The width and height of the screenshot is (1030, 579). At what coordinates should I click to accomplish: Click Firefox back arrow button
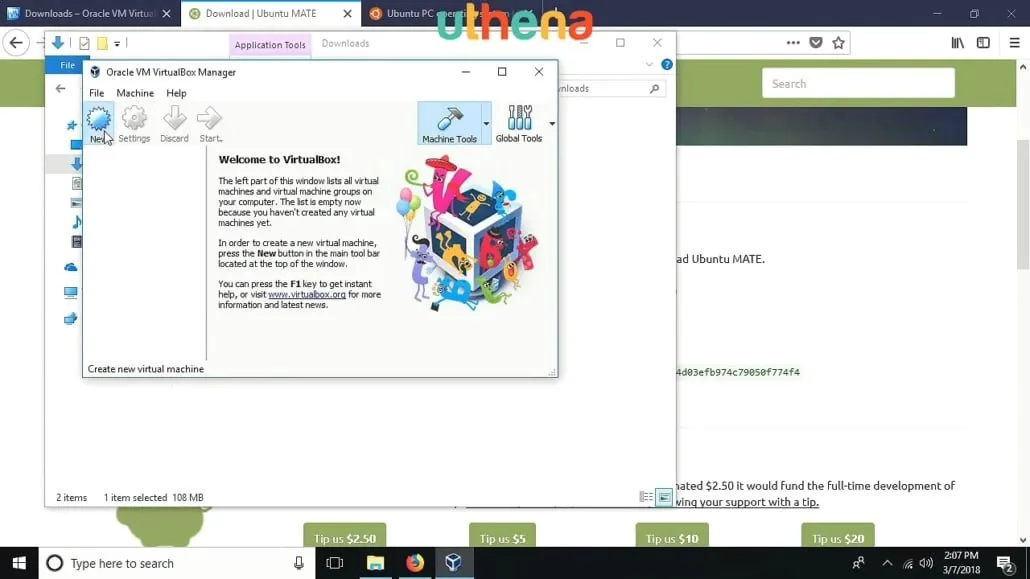point(16,43)
